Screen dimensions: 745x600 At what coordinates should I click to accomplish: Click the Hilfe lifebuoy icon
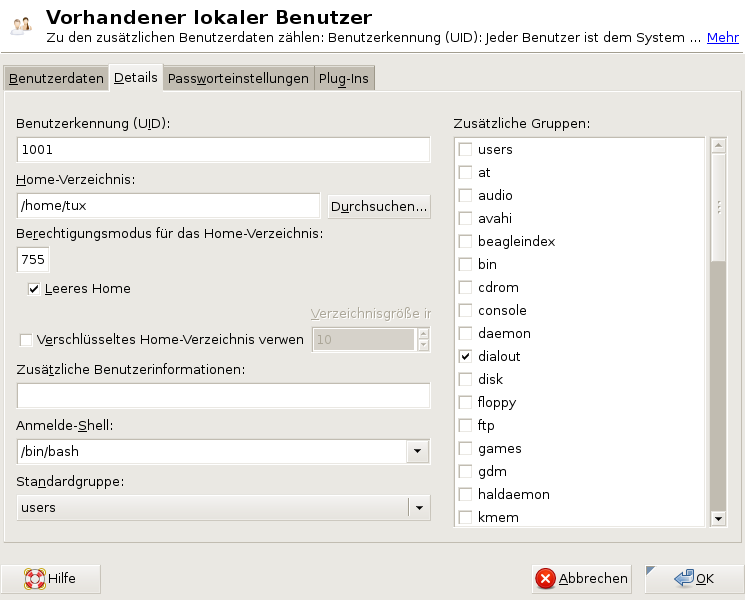[x=35, y=578]
